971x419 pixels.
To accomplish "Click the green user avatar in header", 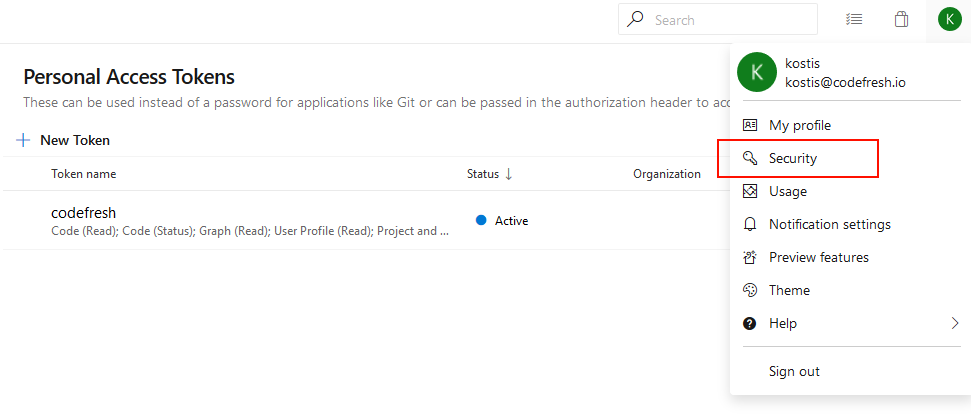I will pos(949,19).
